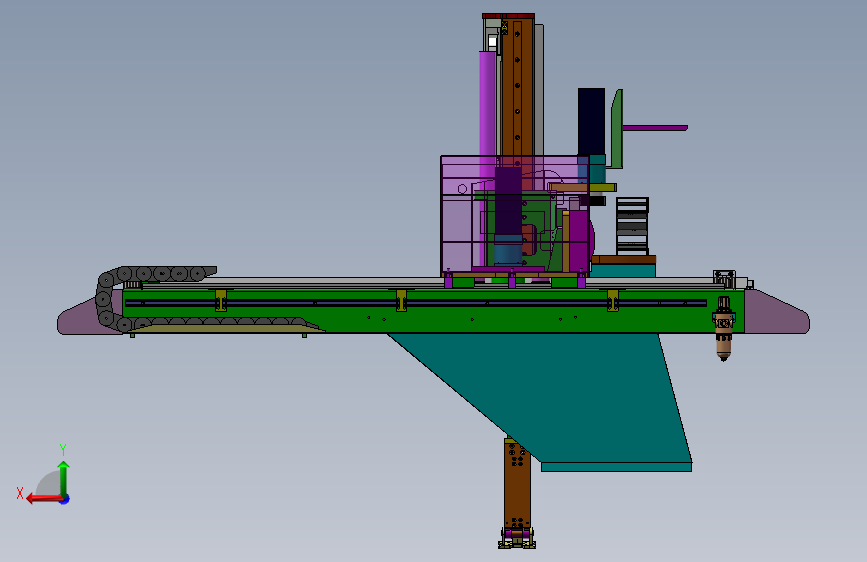Select the olive cable tray under chain
The width and height of the screenshot is (867, 562).
tap(227, 328)
